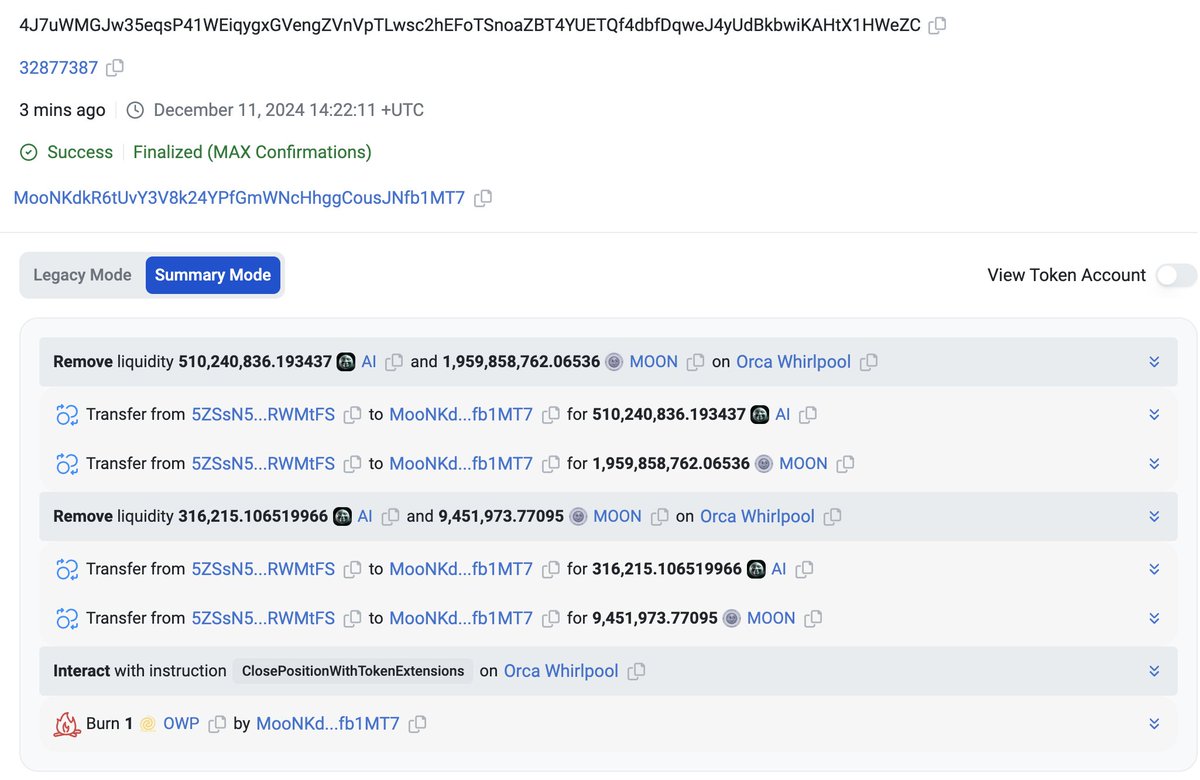Click the ClosePositionWithTokenExtensions instruction badge
The image size is (1200, 780).
(x=353, y=671)
